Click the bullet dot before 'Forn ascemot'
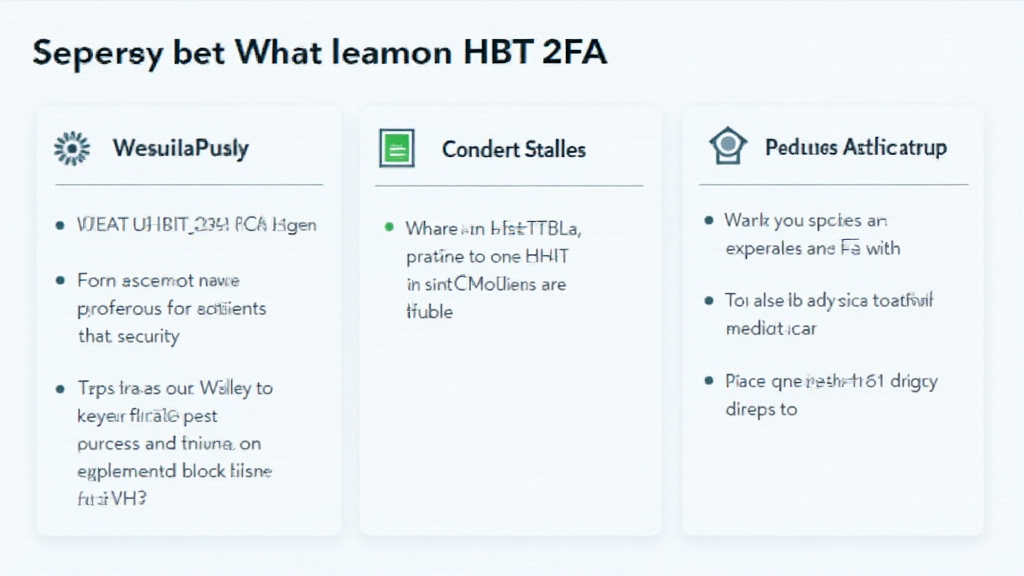 click(62, 281)
